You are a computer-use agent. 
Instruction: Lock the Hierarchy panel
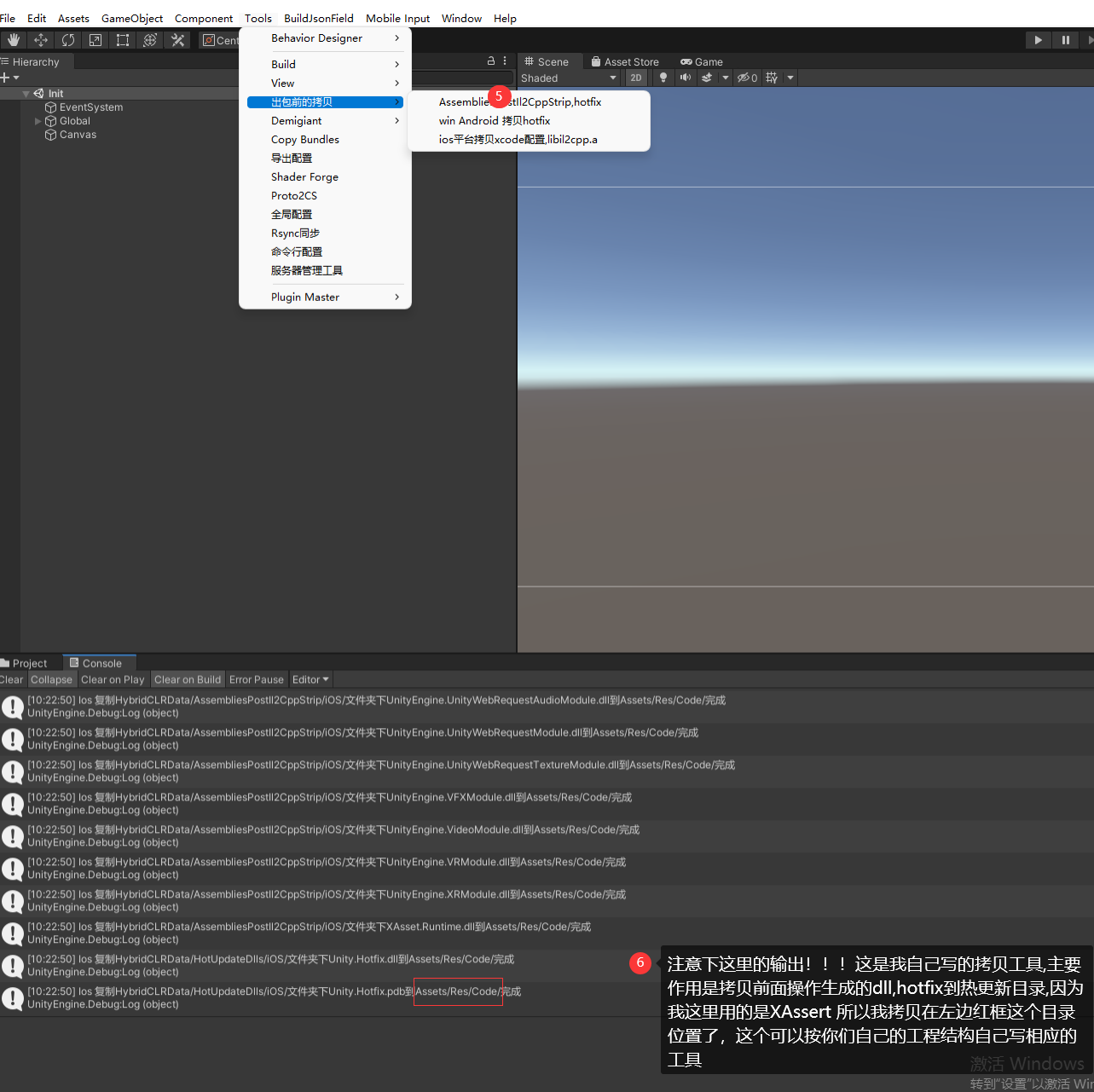pos(490,61)
